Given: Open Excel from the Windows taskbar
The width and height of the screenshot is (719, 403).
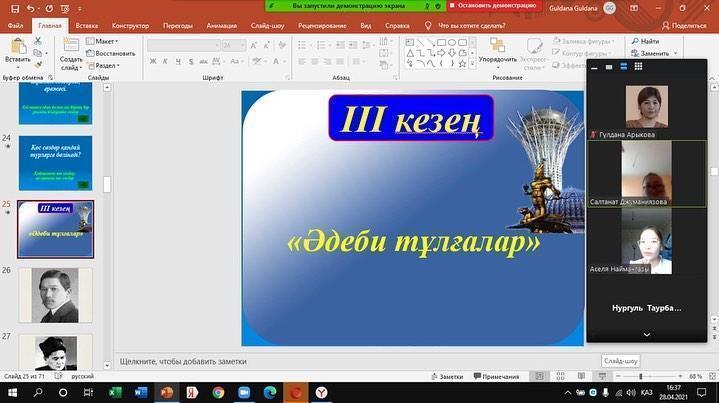Looking at the screenshot, I should pos(114,393).
